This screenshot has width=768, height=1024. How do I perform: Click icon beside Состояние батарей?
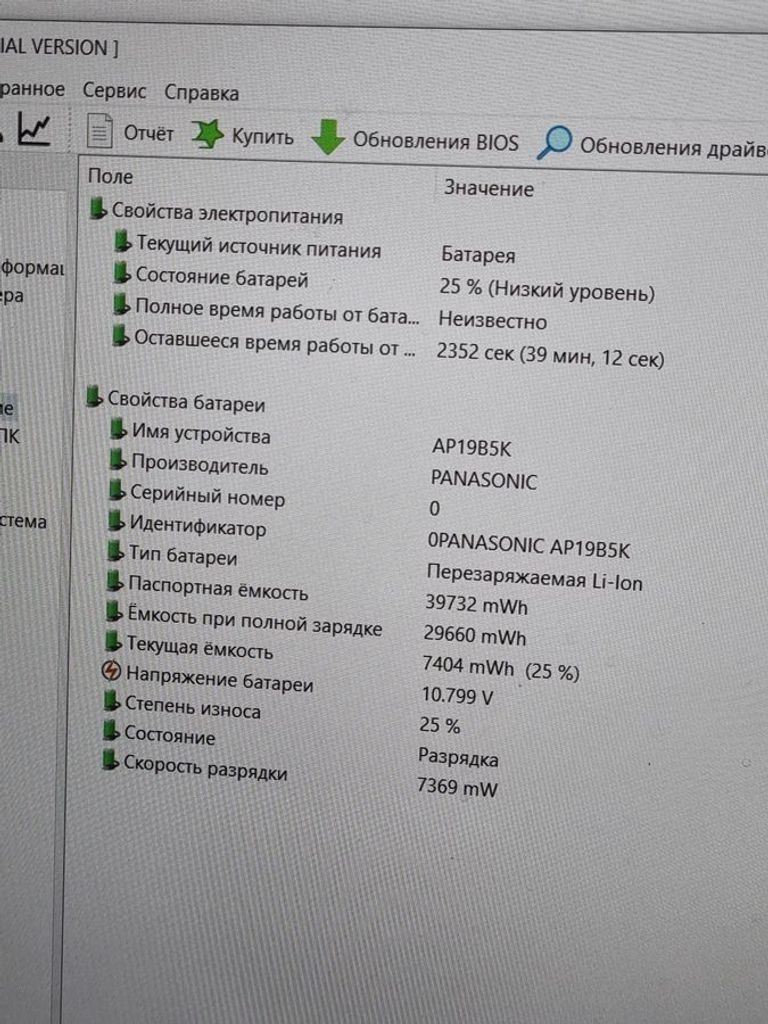pos(121,272)
